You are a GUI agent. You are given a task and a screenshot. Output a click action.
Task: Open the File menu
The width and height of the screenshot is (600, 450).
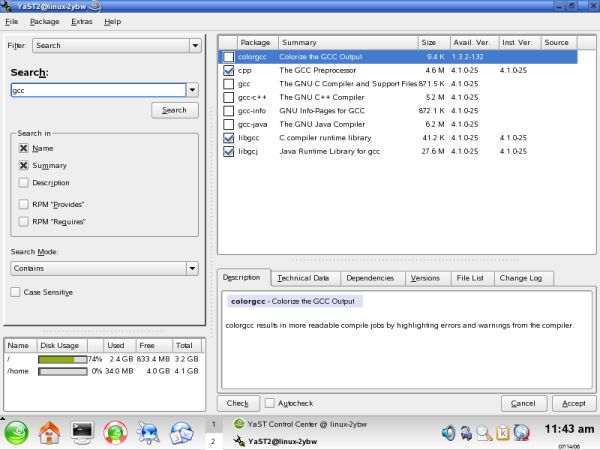click(11, 22)
